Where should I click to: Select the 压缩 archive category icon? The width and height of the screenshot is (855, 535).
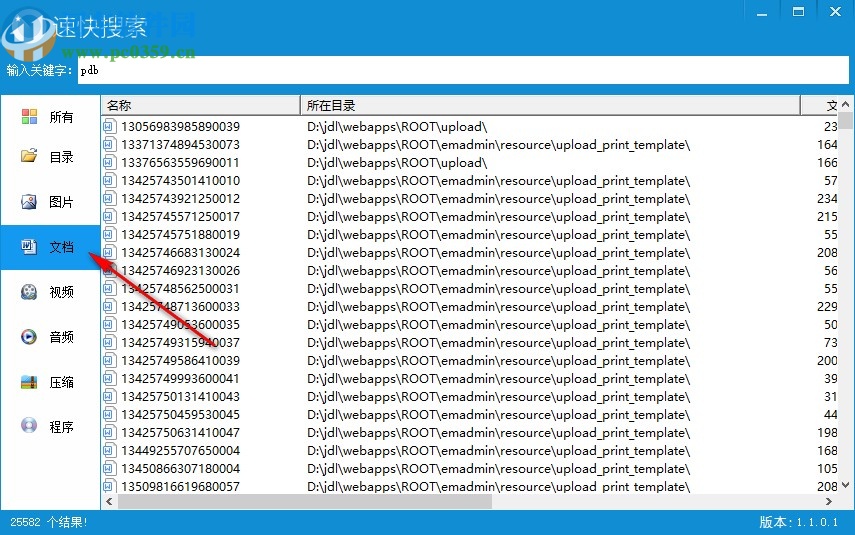point(29,382)
